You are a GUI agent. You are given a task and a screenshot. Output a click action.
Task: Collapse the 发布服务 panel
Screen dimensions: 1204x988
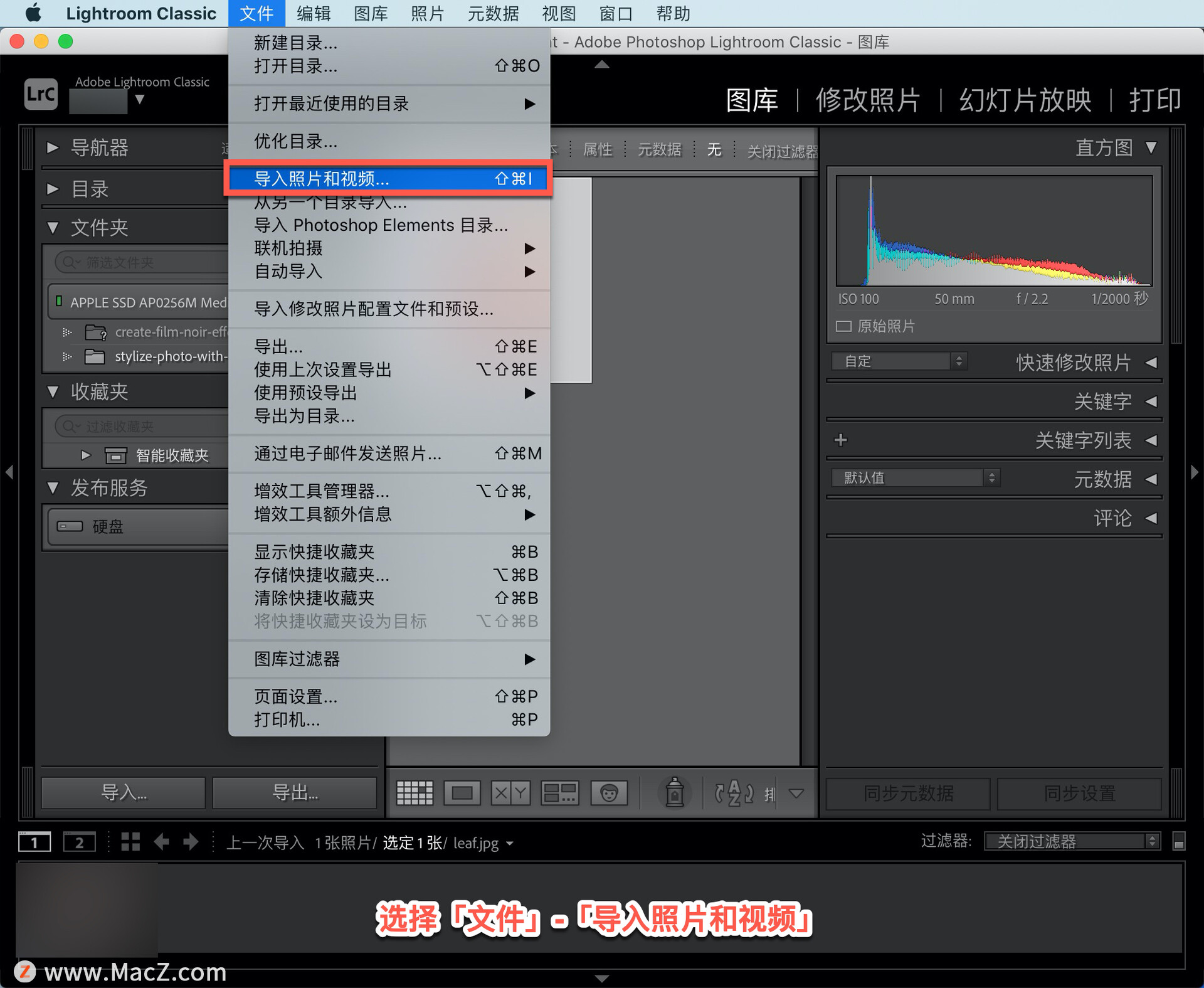[x=53, y=487]
